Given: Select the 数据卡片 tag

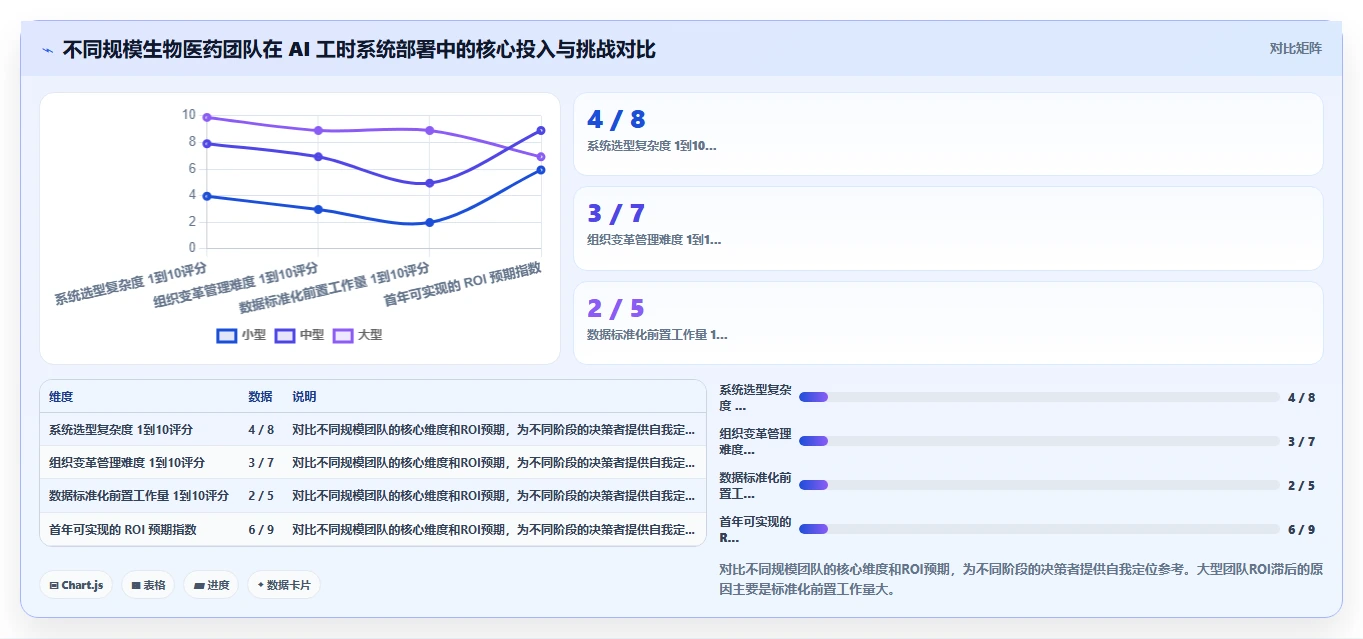Looking at the screenshot, I should pyautogui.click(x=284, y=585).
